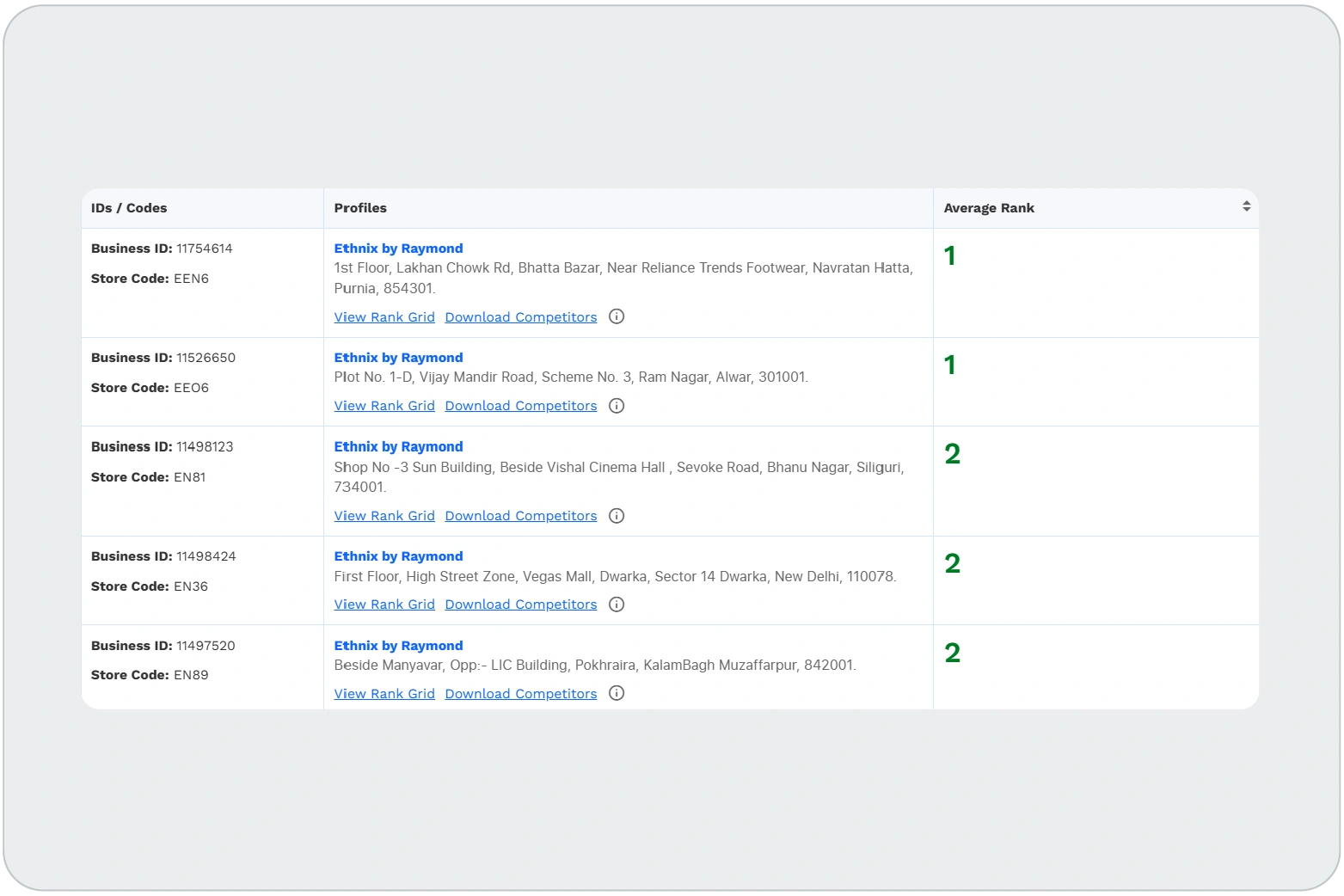Open Ethnix by Raymond profile, store code EN89

coord(398,646)
